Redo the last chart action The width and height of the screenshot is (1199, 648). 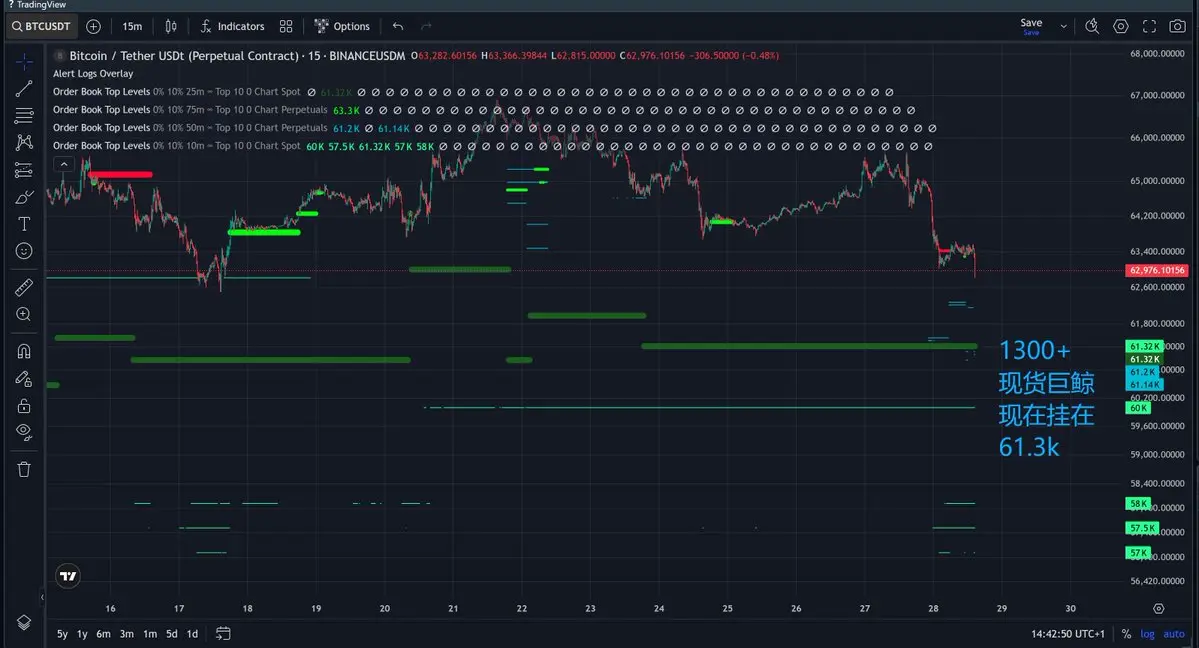[x=426, y=26]
